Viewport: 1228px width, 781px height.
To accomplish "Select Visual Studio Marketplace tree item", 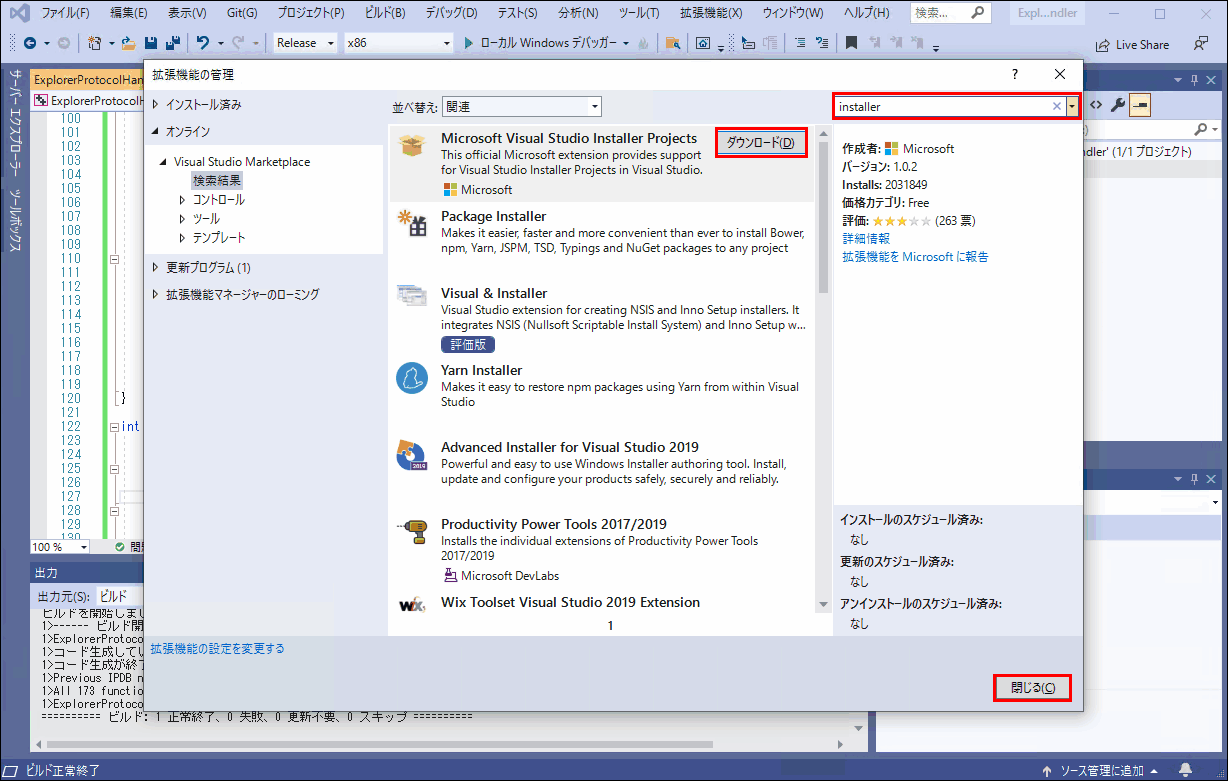I will tap(242, 162).
